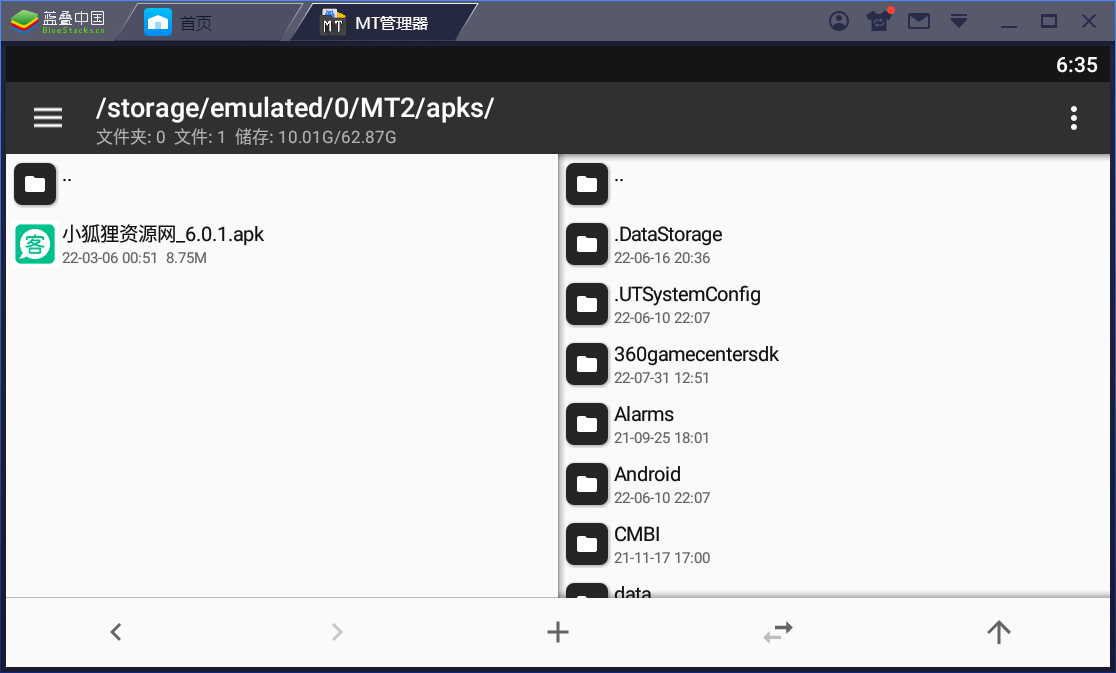This screenshot has width=1116, height=673.
Task: Open the hamburger navigation menu
Action: coord(48,117)
